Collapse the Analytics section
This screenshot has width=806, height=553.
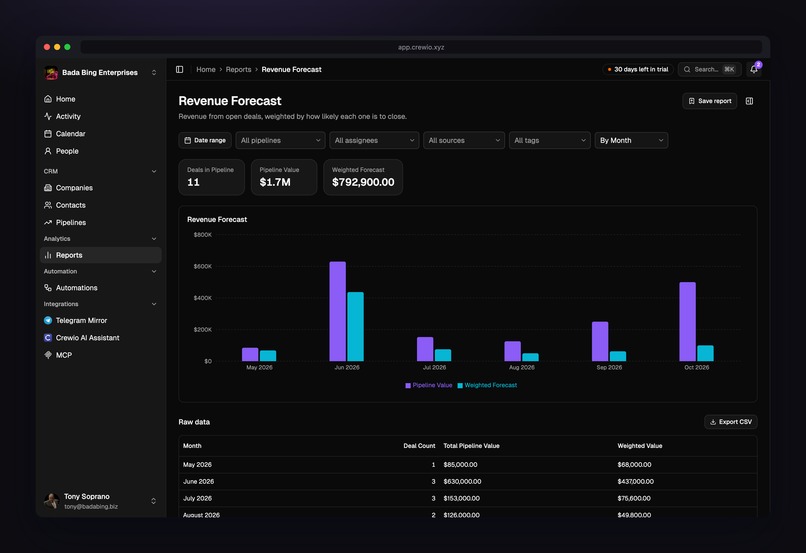(154, 239)
